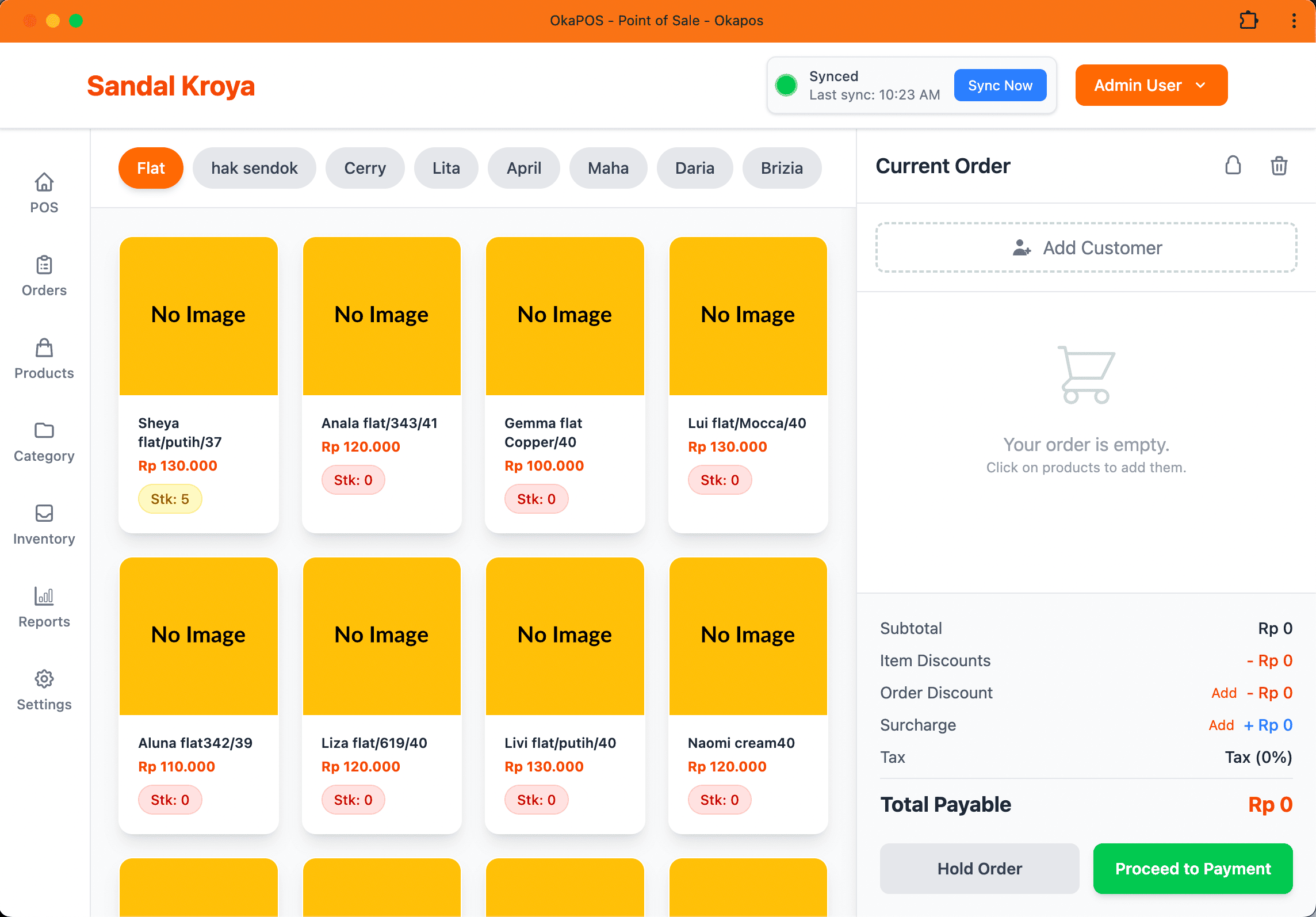Open Inventory tray icon
This screenshot has width=1316, height=917.
click(44, 514)
